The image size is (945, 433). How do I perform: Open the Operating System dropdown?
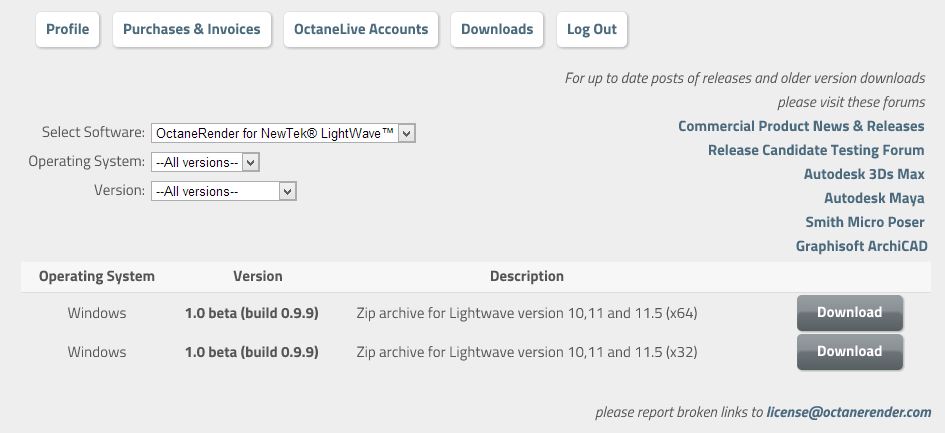[x=205, y=162]
